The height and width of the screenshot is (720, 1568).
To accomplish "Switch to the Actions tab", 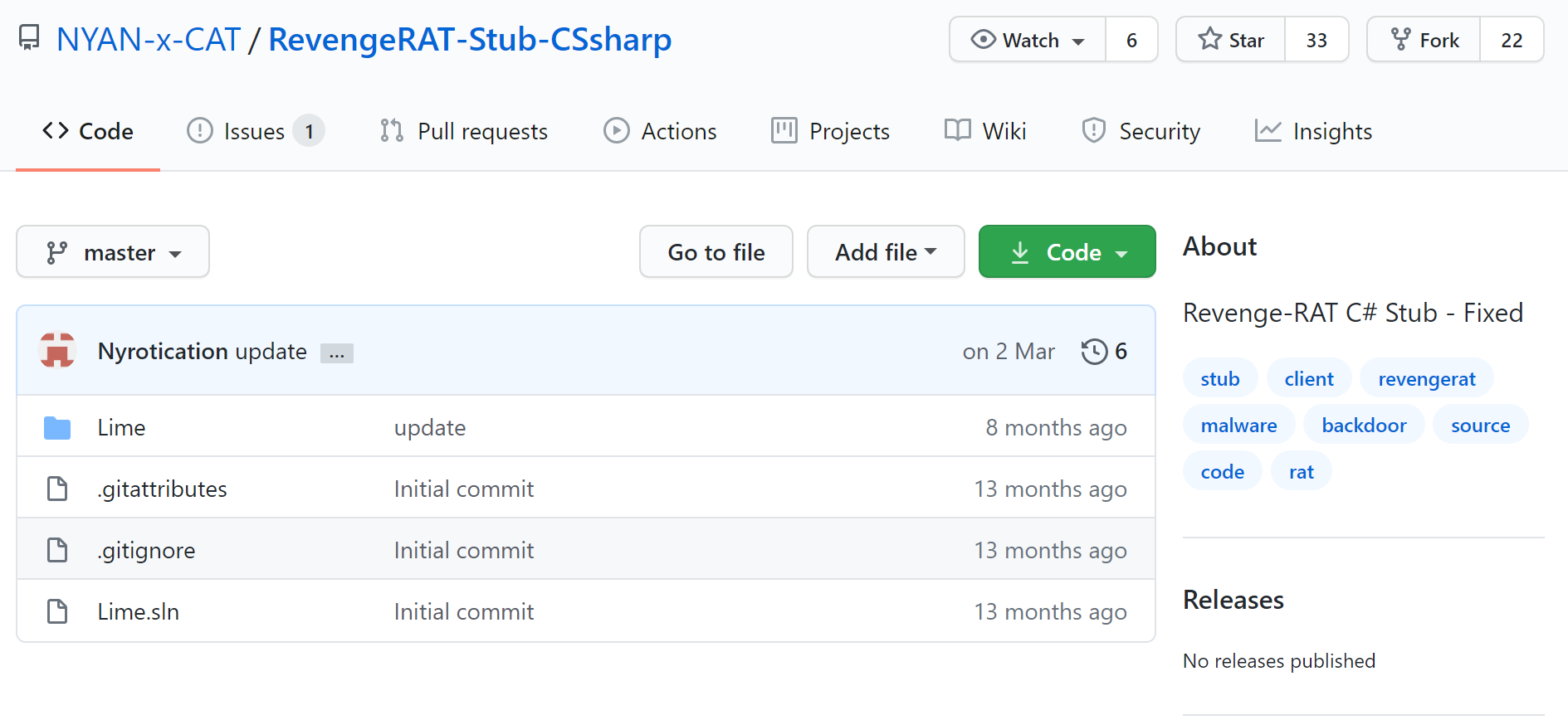I will pyautogui.click(x=660, y=131).
